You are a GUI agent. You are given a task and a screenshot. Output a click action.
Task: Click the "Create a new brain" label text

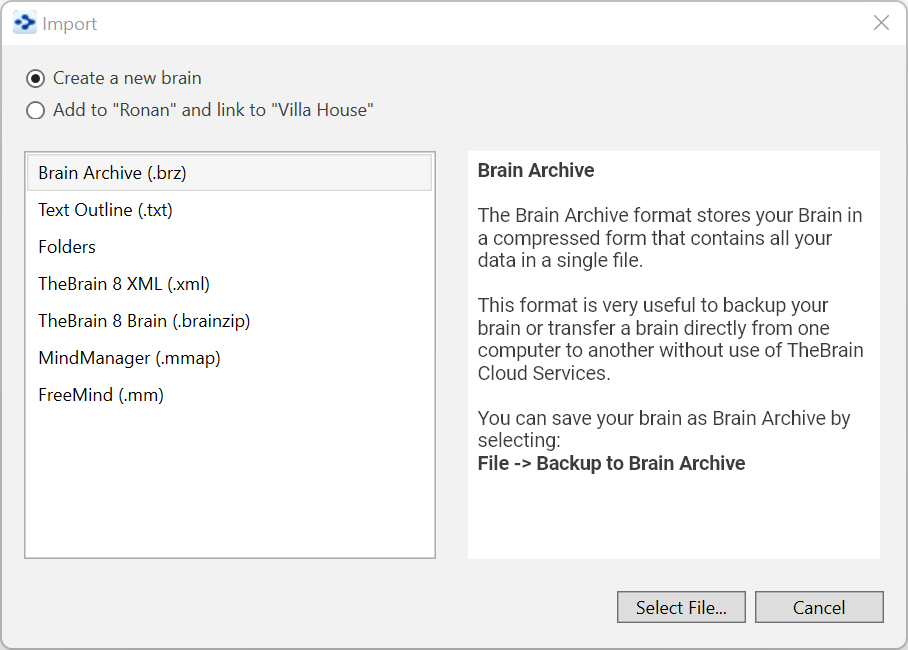(x=127, y=78)
